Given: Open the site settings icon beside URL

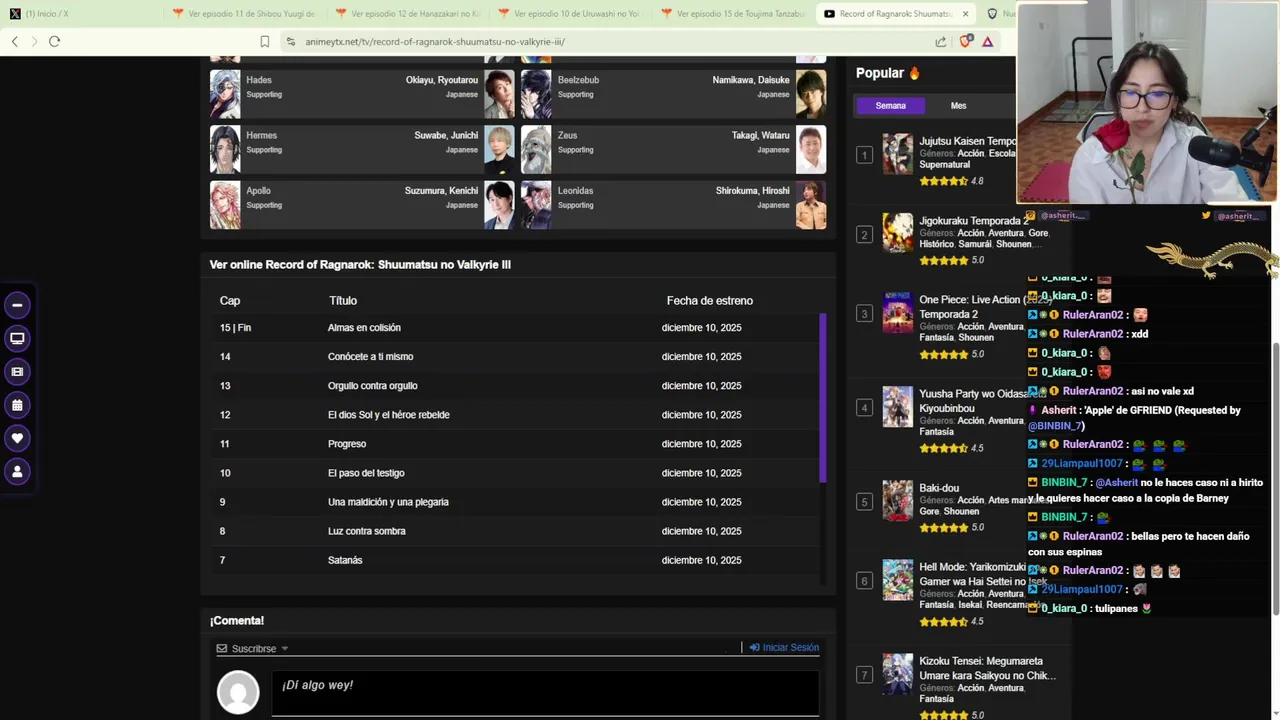Looking at the screenshot, I should pyautogui.click(x=290, y=41).
